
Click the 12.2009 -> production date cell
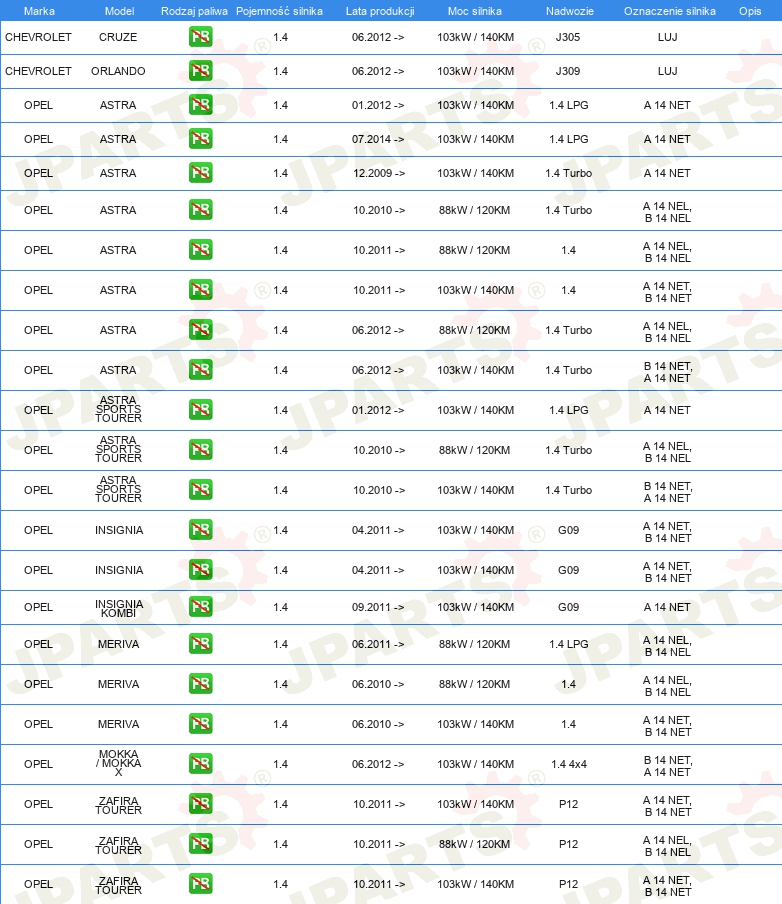379,173
